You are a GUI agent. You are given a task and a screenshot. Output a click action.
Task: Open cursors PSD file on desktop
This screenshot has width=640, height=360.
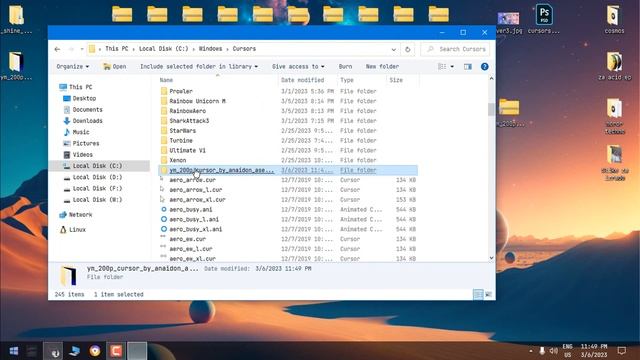(544, 19)
